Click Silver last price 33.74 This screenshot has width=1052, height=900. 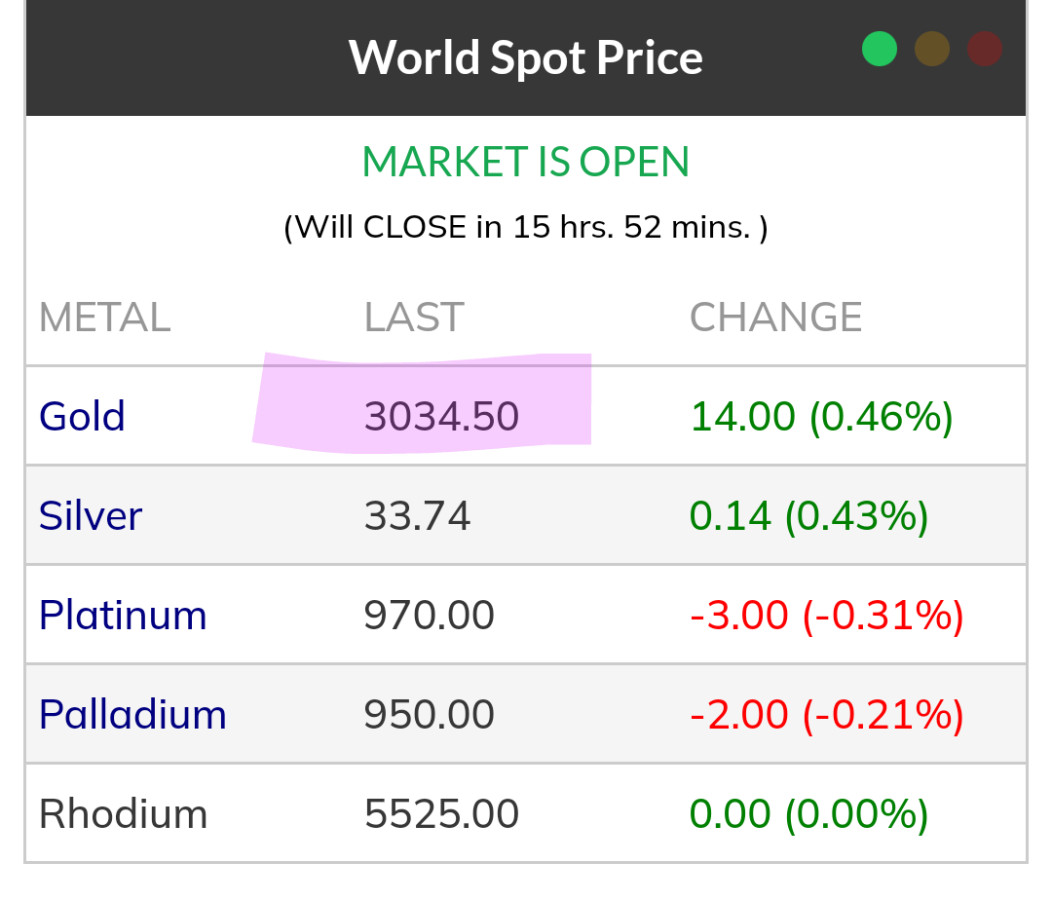tap(416, 515)
